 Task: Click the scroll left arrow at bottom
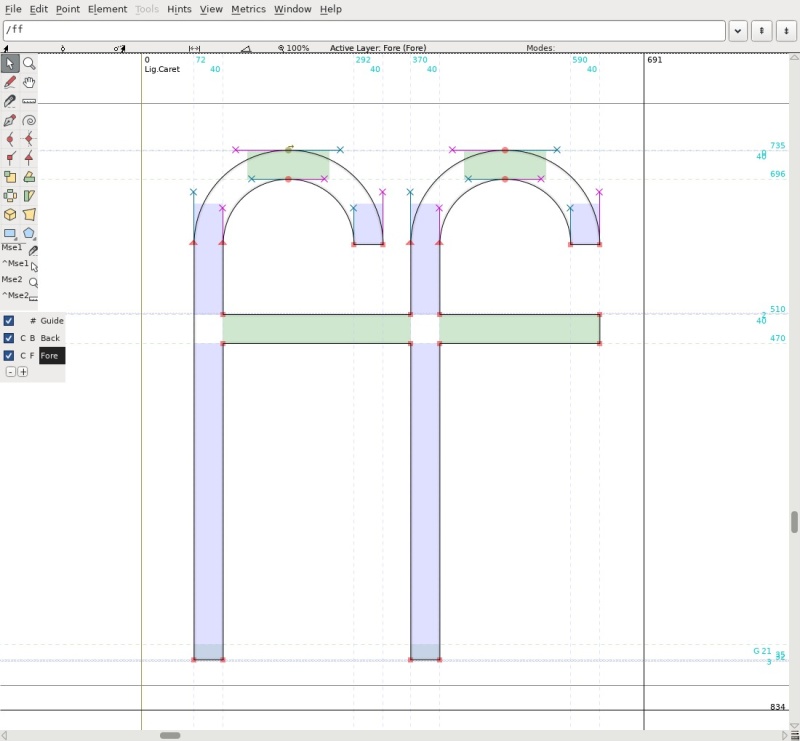pyautogui.click(x=4, y=735)
